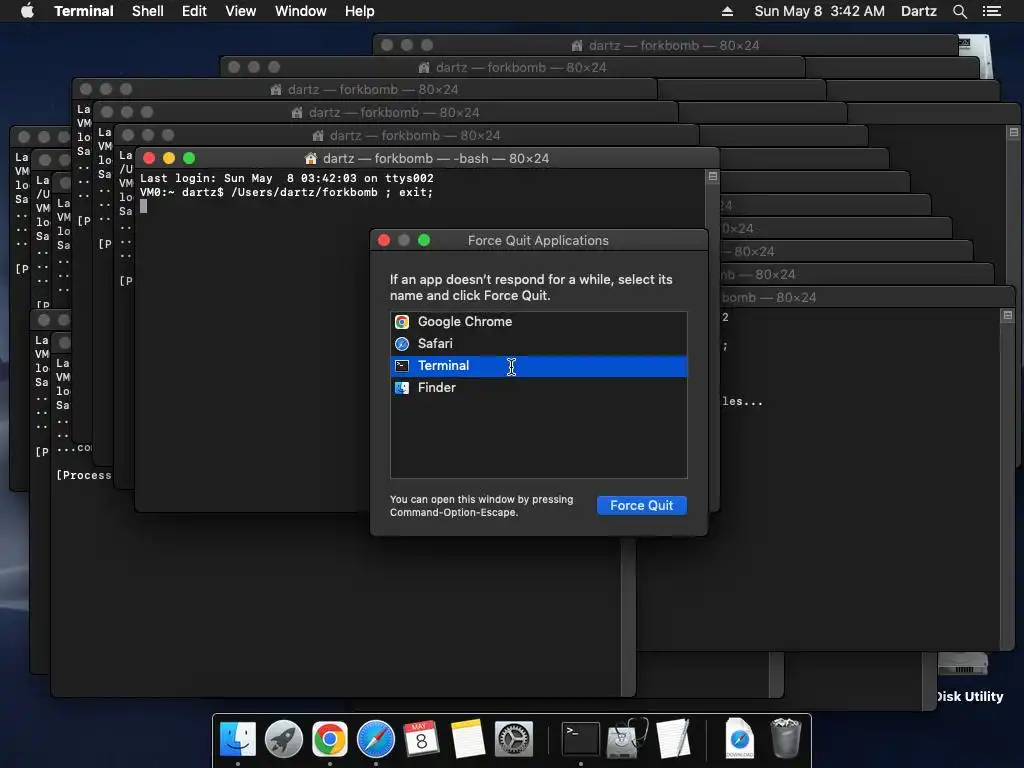The width and height of the screenshot is (1024, 768).
Task: Minimize the front -bash Terminal window
Action: coord(169,158)
